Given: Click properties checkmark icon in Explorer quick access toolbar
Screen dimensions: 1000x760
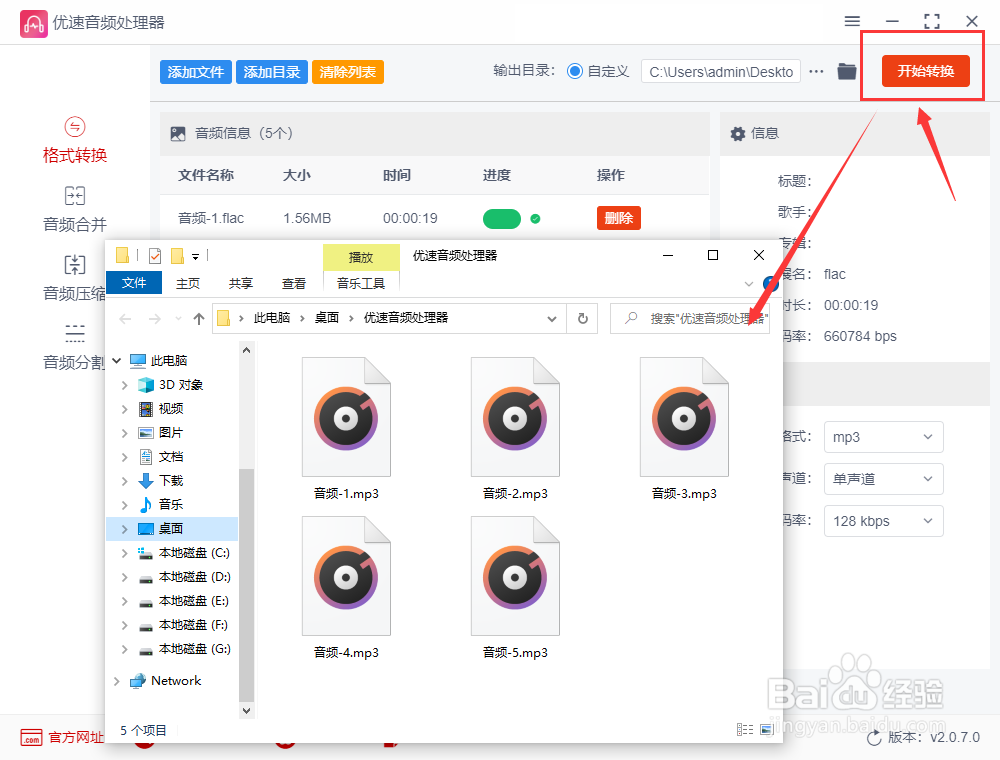Looking at the screenshot, I should 155,256.
